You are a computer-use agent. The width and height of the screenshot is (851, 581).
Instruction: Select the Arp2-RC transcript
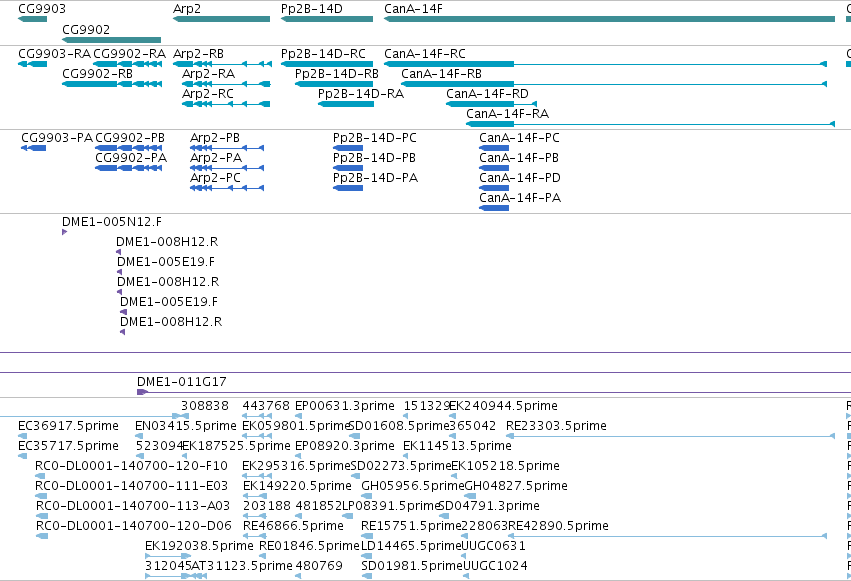pyautogui.click(x=226, y=104)
